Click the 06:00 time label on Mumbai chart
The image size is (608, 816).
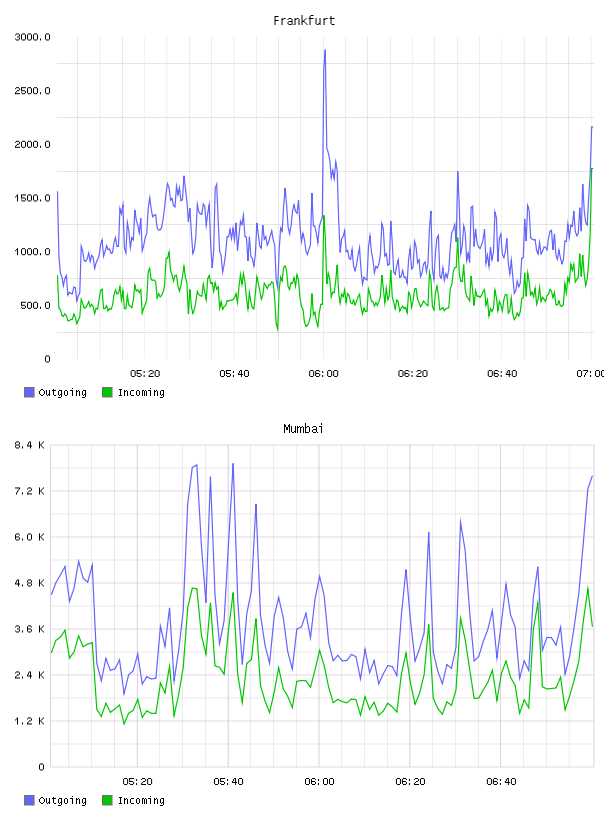coord(319,781)
